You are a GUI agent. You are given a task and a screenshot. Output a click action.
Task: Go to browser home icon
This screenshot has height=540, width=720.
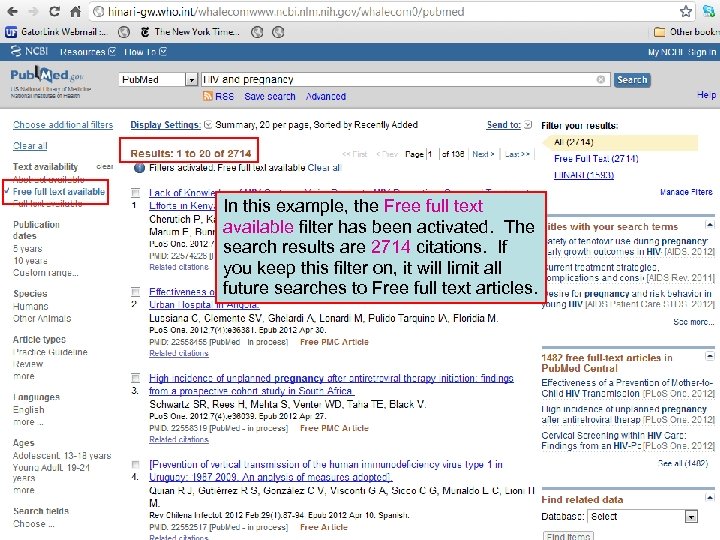(75, 11)
